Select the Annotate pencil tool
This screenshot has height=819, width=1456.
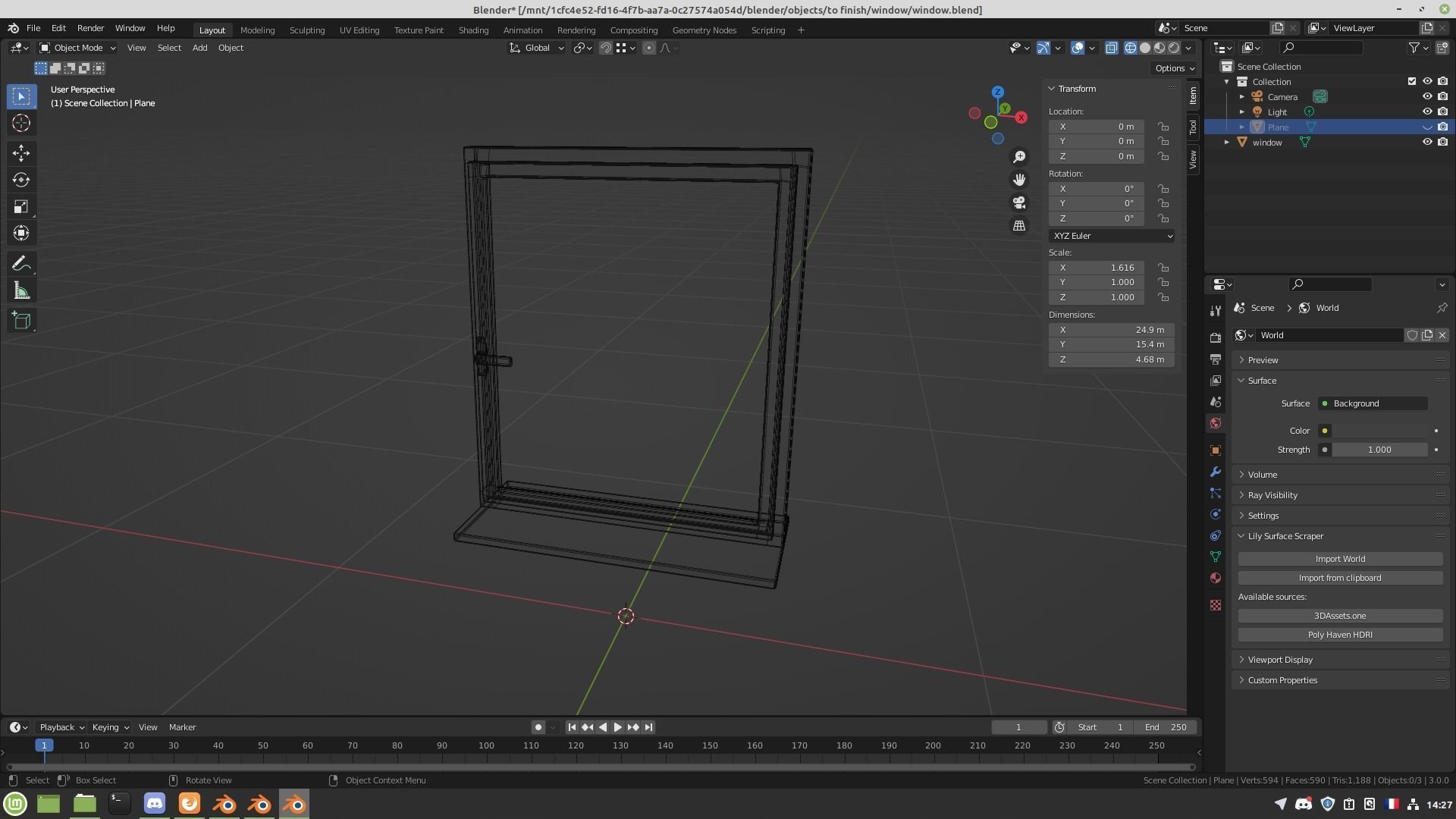[21, 264]
